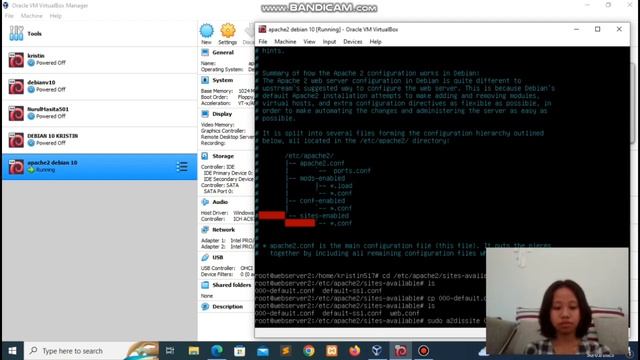Open Help menu in the VM window
Screen dimensions: 640x360
pyautogui.click(x=376, y=42)
